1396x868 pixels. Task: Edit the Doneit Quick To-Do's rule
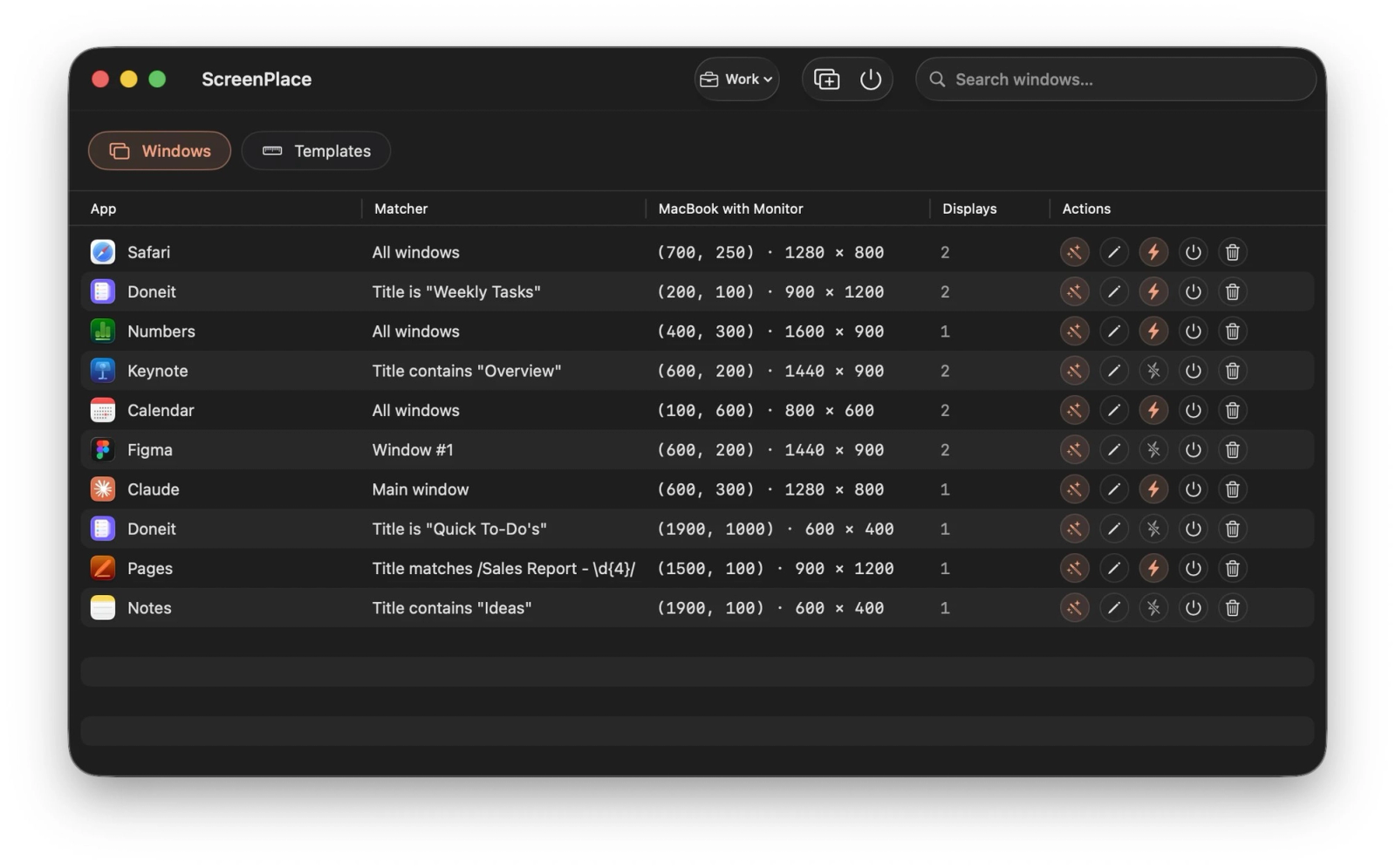1113,529
